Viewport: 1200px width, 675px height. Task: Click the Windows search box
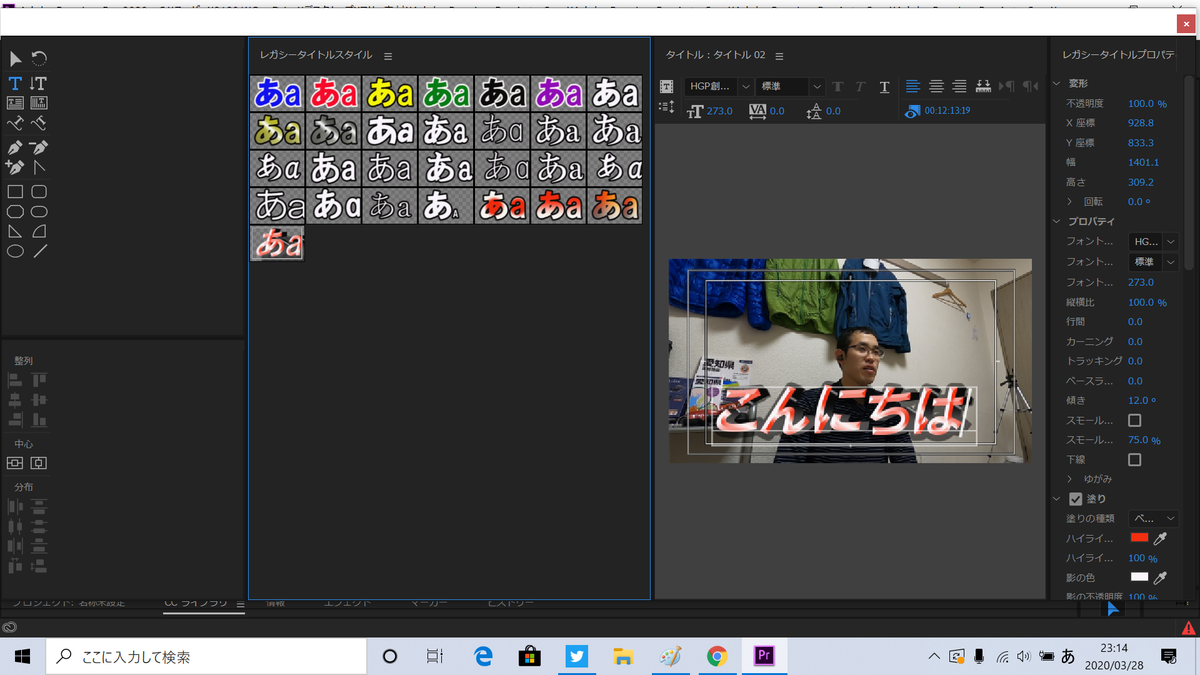click(x=206, y=656)
